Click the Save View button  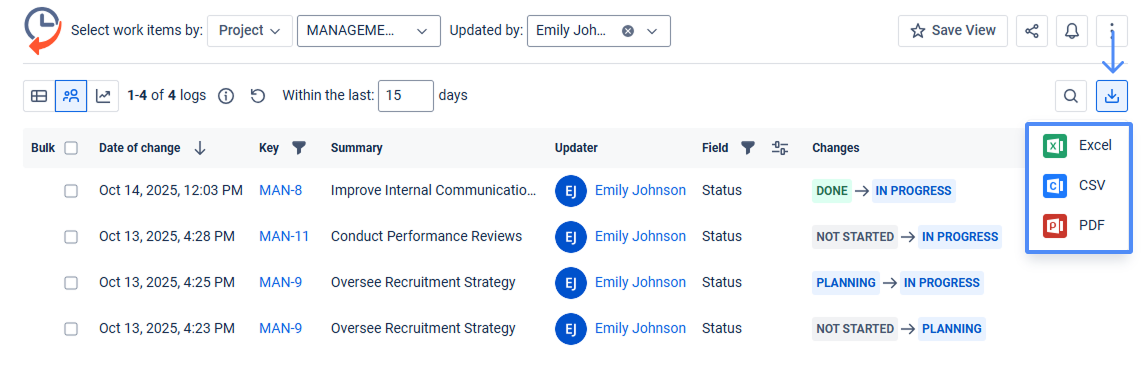click(x=953, y=31)
